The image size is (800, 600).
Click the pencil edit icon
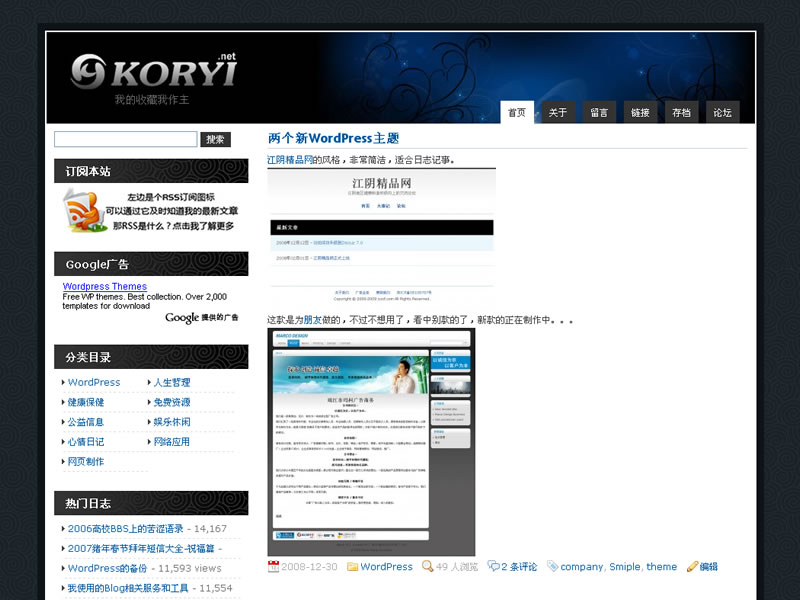point(692,566)
